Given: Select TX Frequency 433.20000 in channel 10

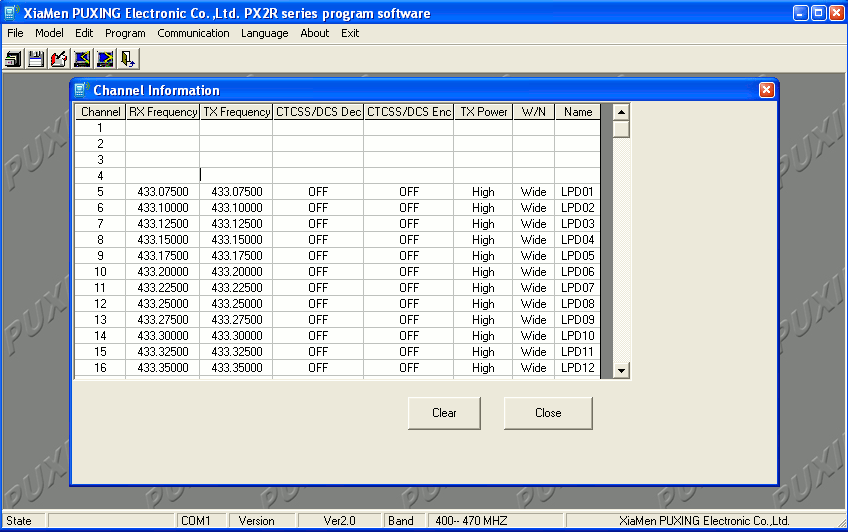Looking at the screenshot, I should (236, 271).
